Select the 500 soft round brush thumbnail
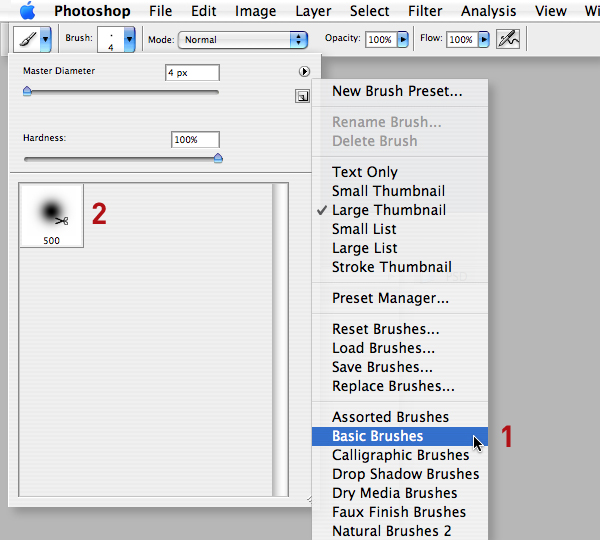This screenshot has width=600, height=540. tap(51, 216)
